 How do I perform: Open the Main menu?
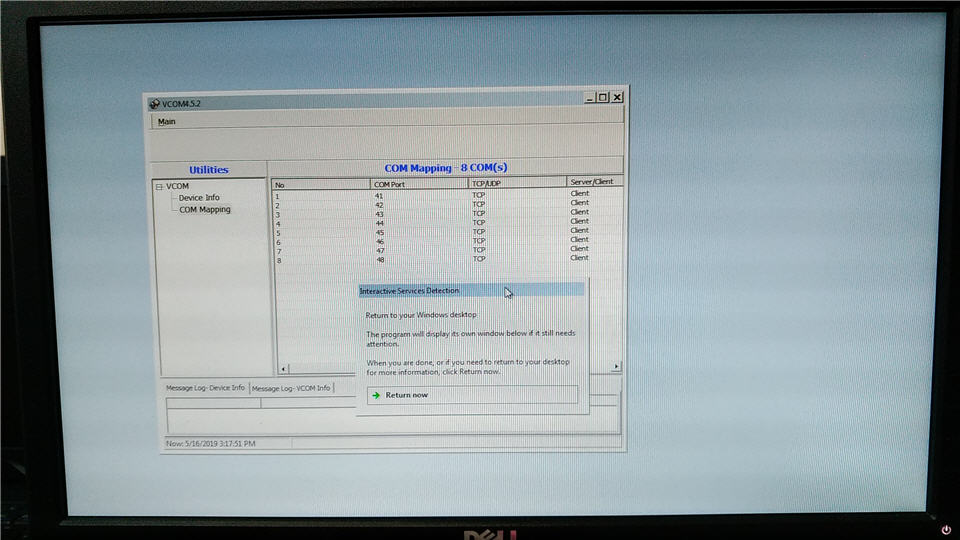[x=167, y=122]
